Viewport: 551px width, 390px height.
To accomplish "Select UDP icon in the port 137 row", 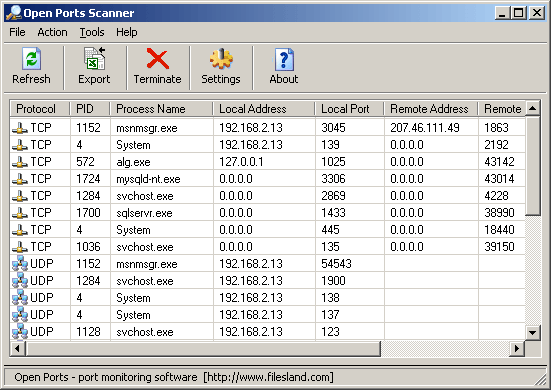I will click(x=20, y=314).
